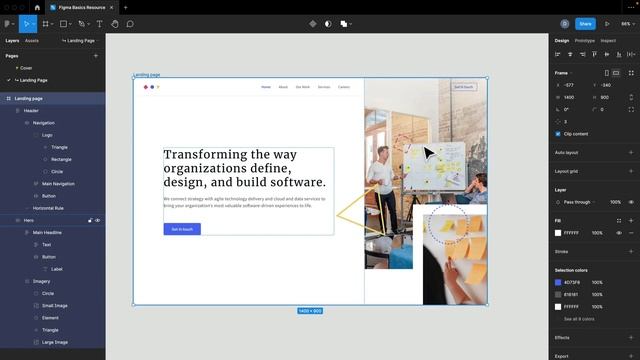Select the Text tool

click(99, 24)
